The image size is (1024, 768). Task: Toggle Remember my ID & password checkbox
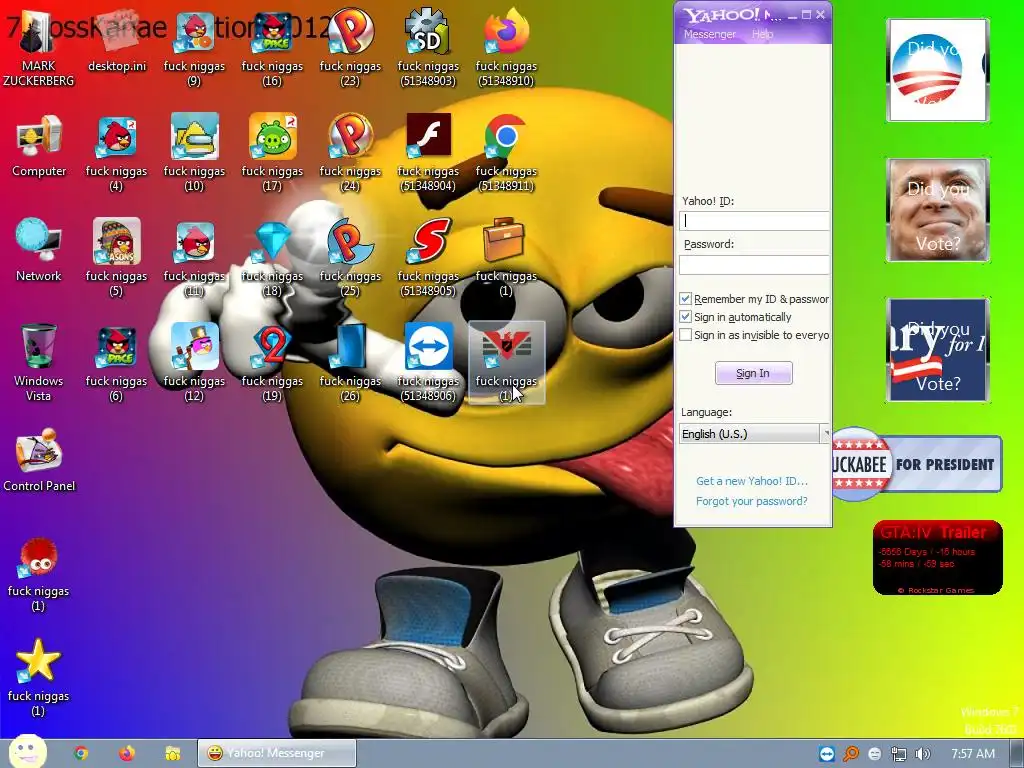pyautogui.click(x=685, y=298)
